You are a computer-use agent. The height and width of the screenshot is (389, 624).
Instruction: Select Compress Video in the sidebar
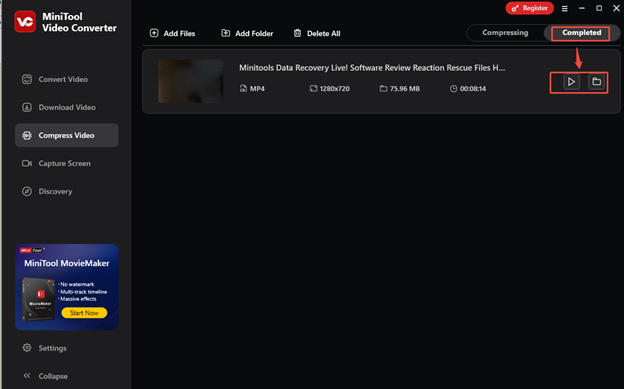pyautogui.click(x=66, y=135)
